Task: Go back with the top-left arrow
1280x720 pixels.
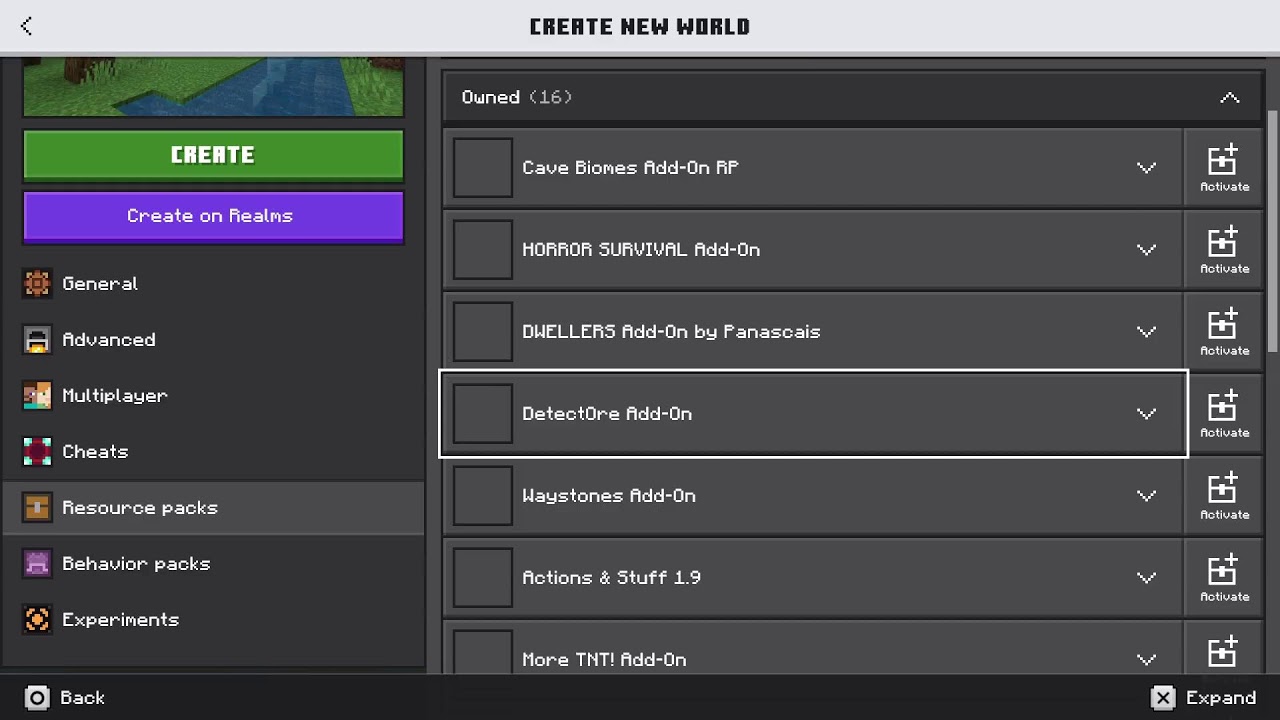Action: tap(26, 26)
